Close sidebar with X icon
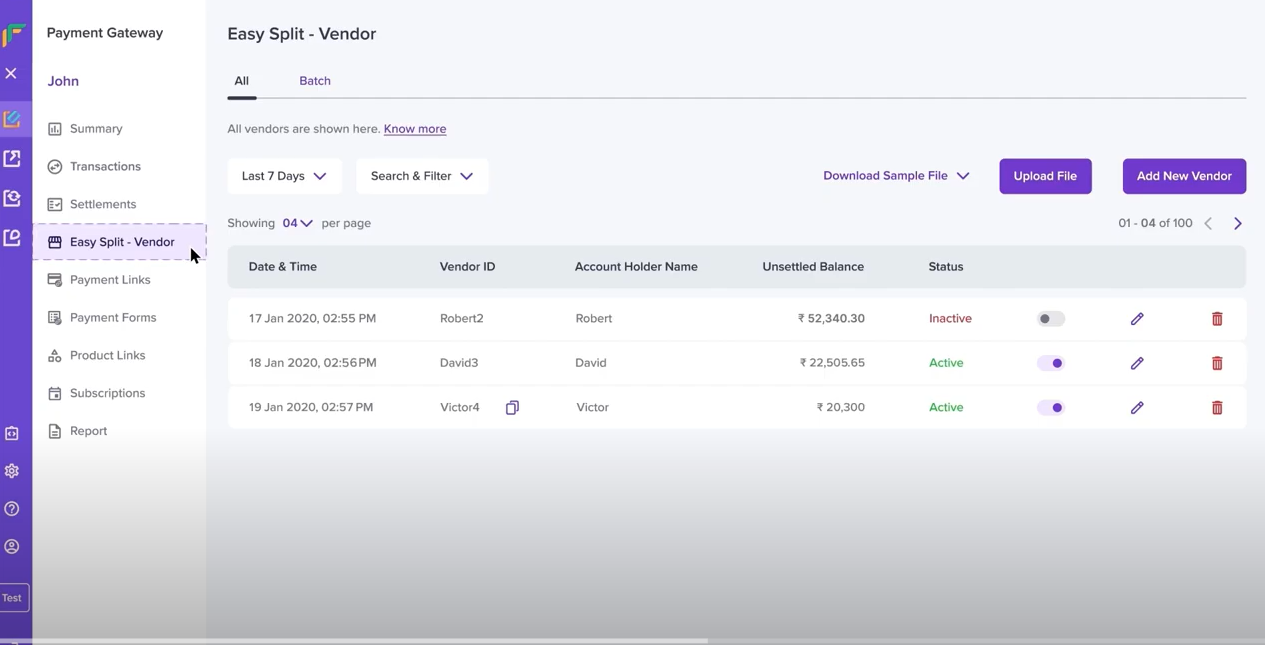The width and height of the screenshot is (1265, 645). click(x=11, y=73)
